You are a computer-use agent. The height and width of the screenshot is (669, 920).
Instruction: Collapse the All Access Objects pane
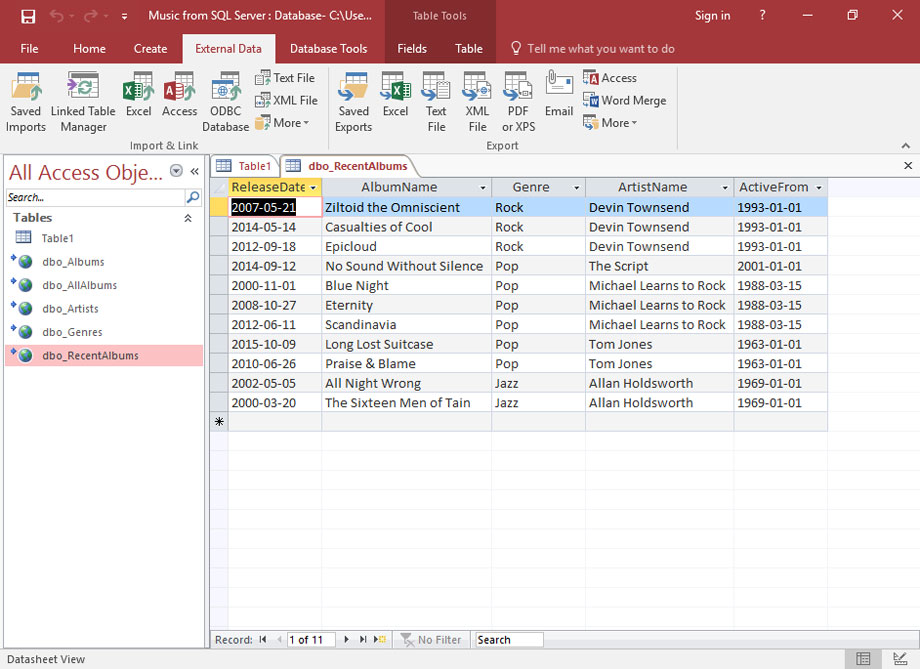[194, 172]
